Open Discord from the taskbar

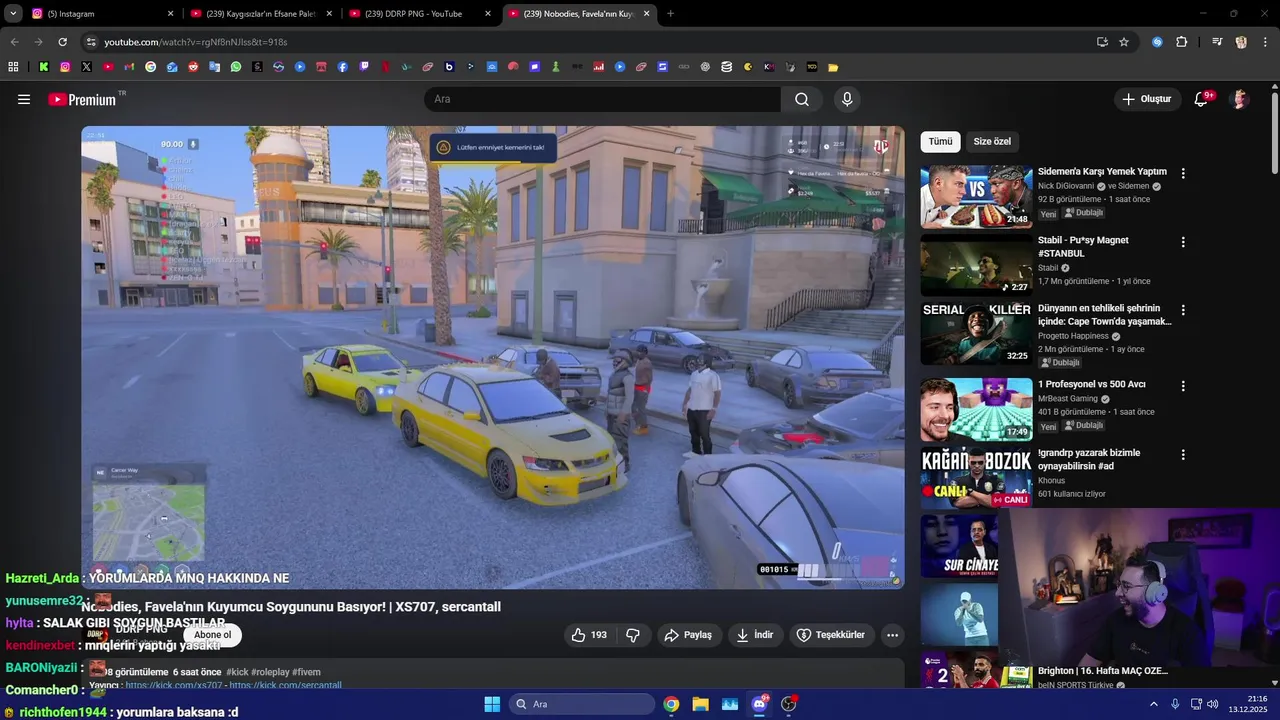759,704
